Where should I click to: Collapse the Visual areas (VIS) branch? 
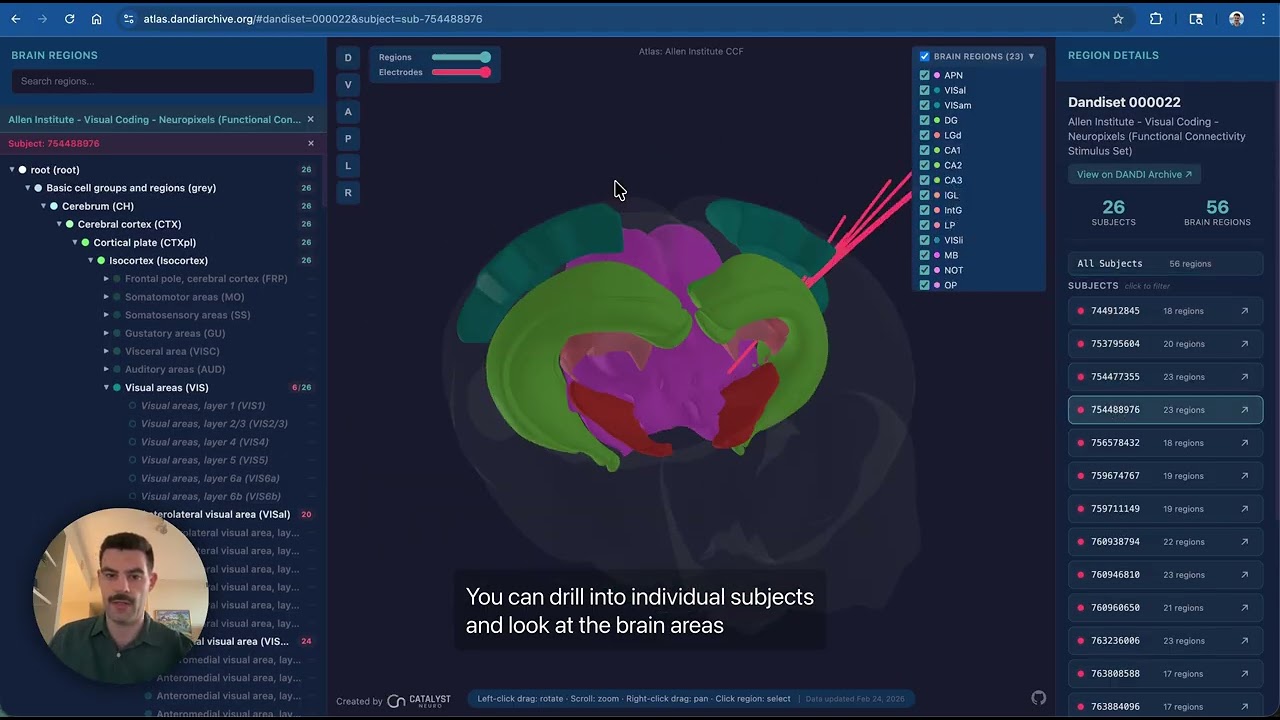(106, 387)
